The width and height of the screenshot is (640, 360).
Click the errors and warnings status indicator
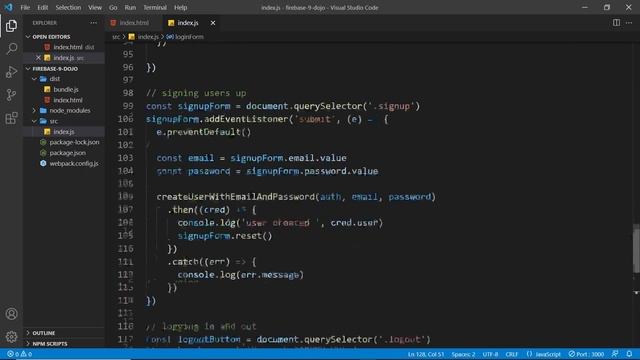click(19, 354)
